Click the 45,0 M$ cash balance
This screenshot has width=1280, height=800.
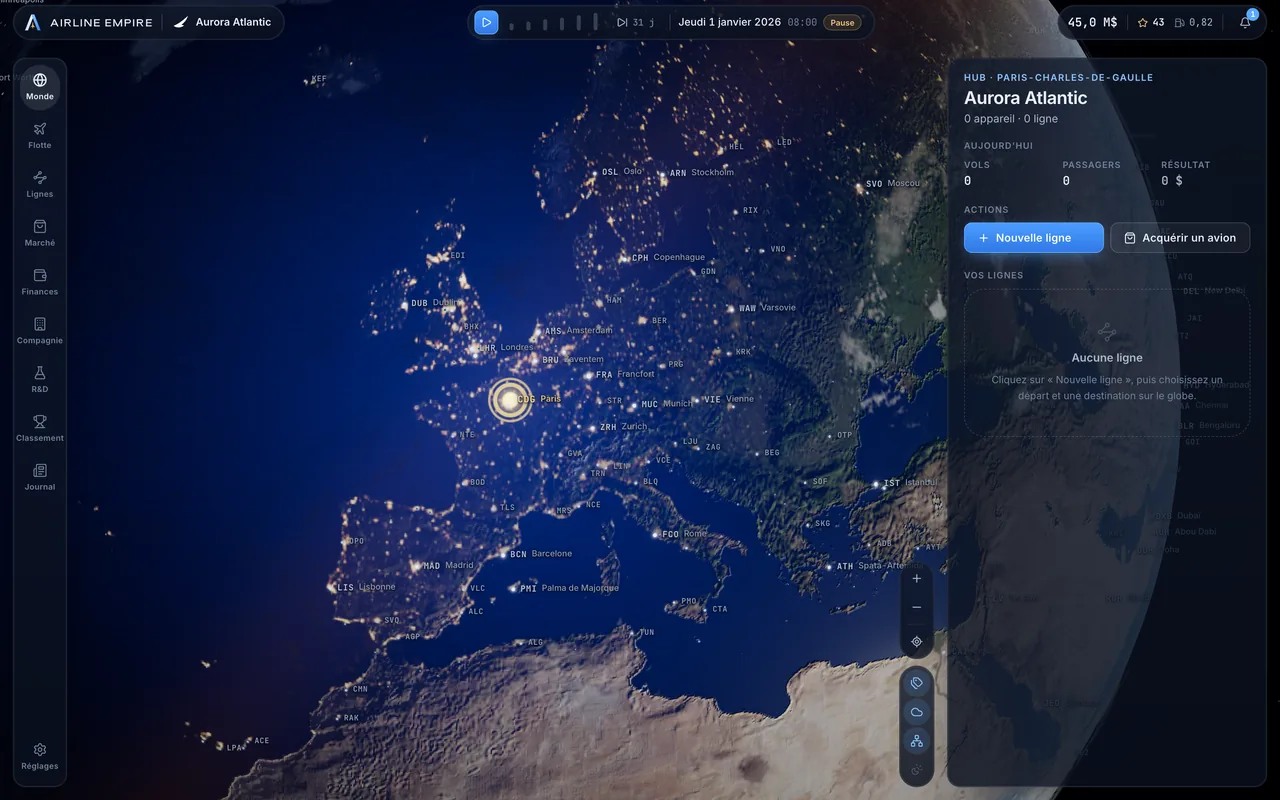(x=1092, y=22)
